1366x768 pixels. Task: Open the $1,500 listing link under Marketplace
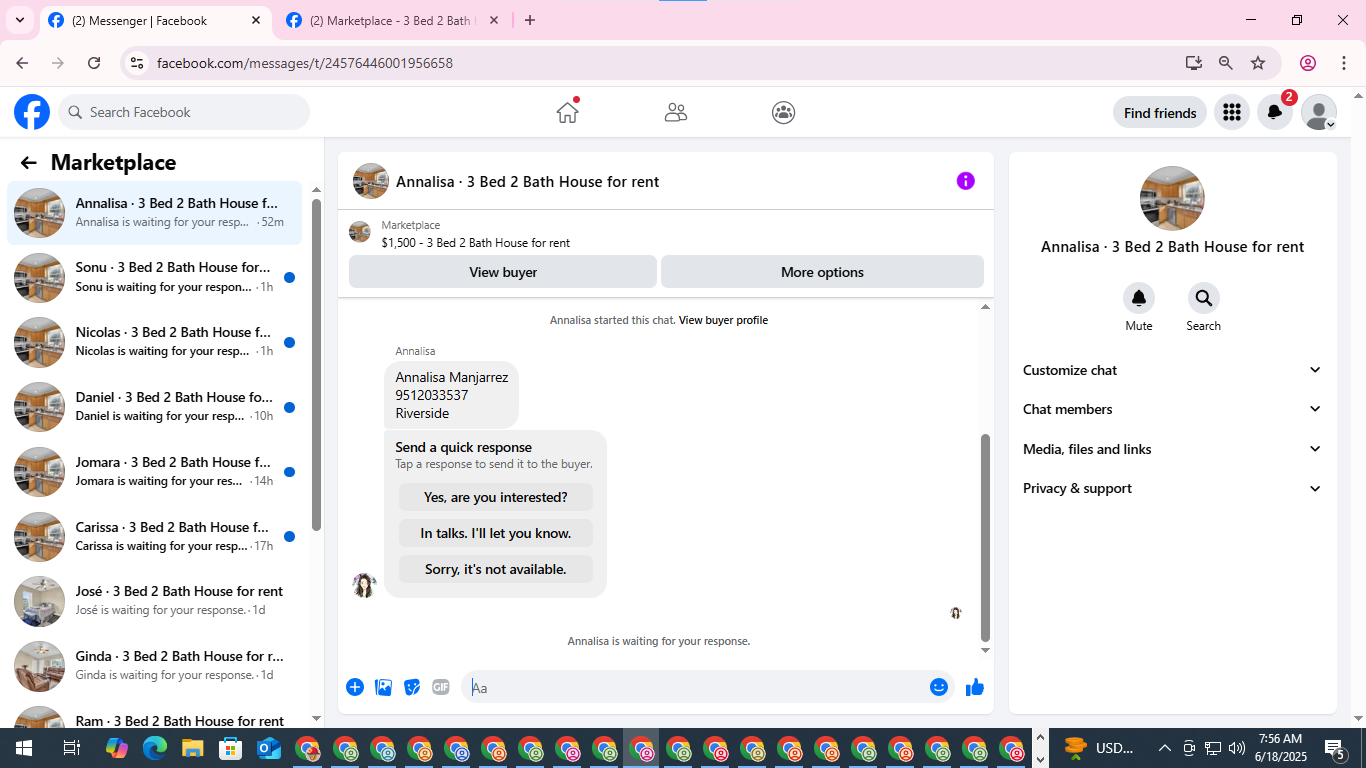pos(476,243)
